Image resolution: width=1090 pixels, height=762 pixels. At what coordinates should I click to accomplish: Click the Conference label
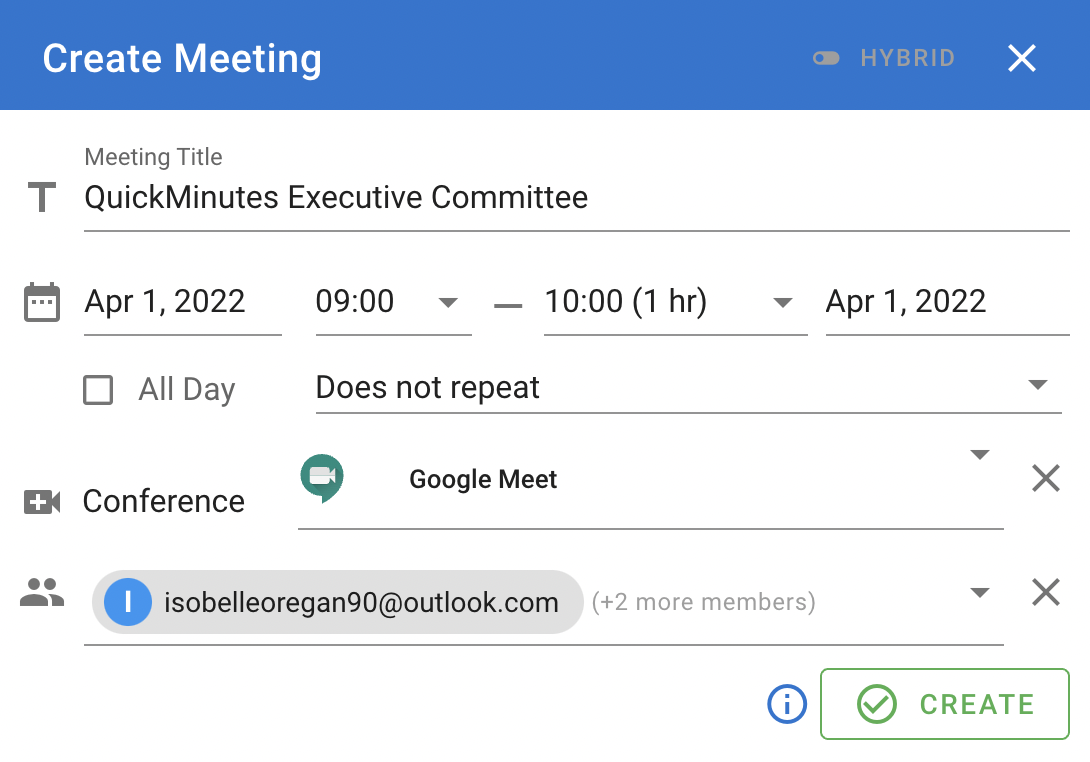(163, 501)
